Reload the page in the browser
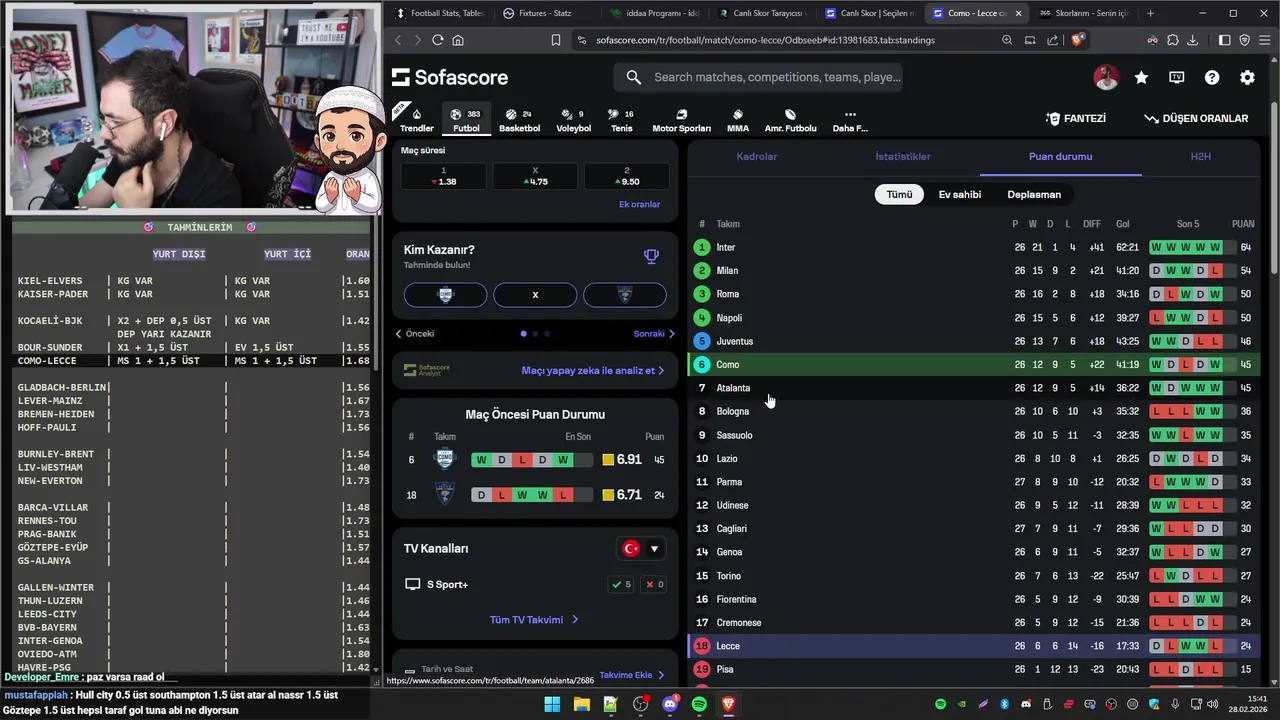The width and height of the screenshot is (1280, 720). [437, 40]
